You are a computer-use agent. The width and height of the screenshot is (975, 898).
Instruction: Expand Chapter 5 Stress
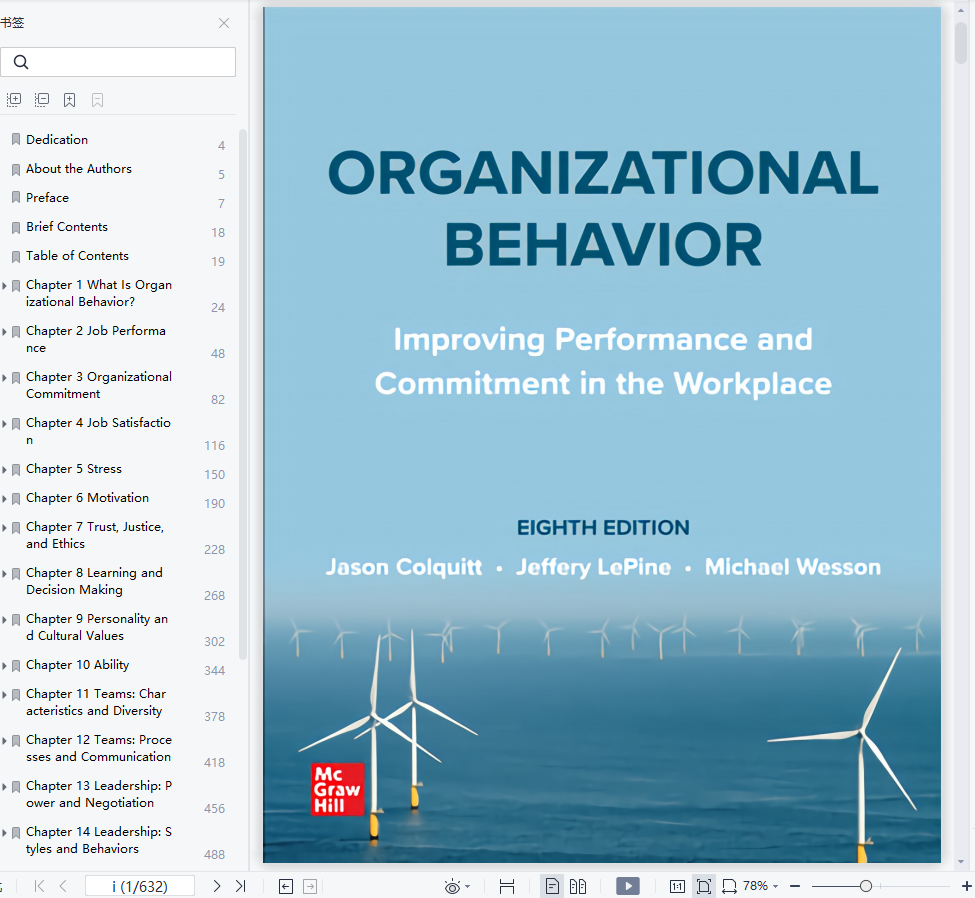(x=4, y=470)
